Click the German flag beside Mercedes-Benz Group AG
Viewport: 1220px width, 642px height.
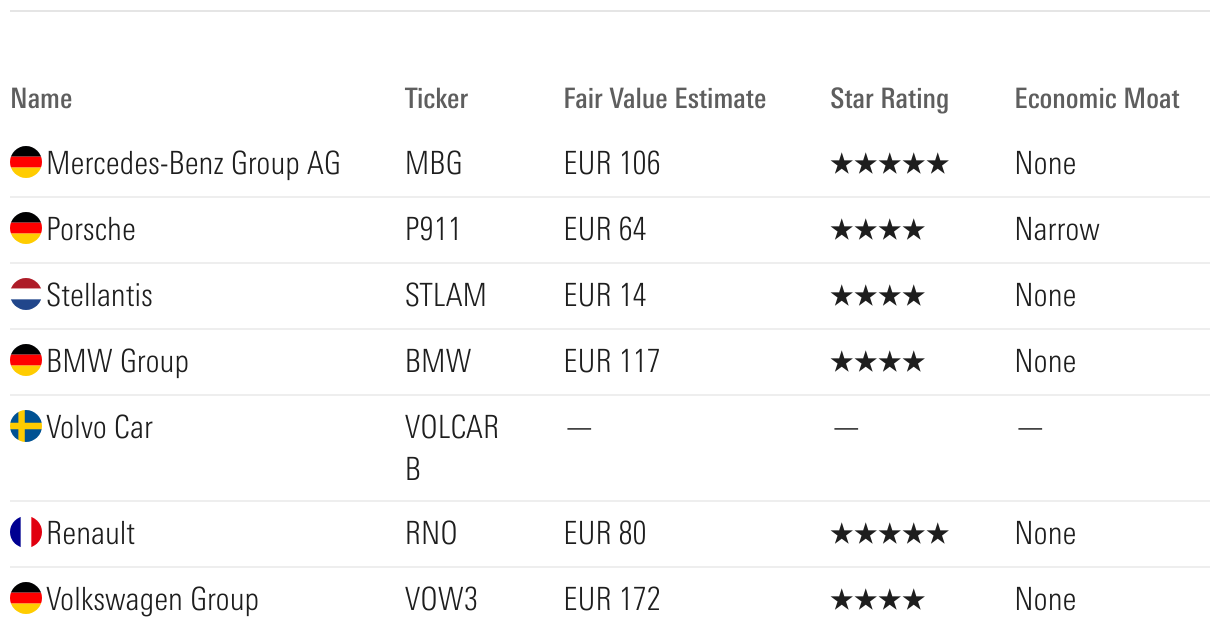coord(26,162)
